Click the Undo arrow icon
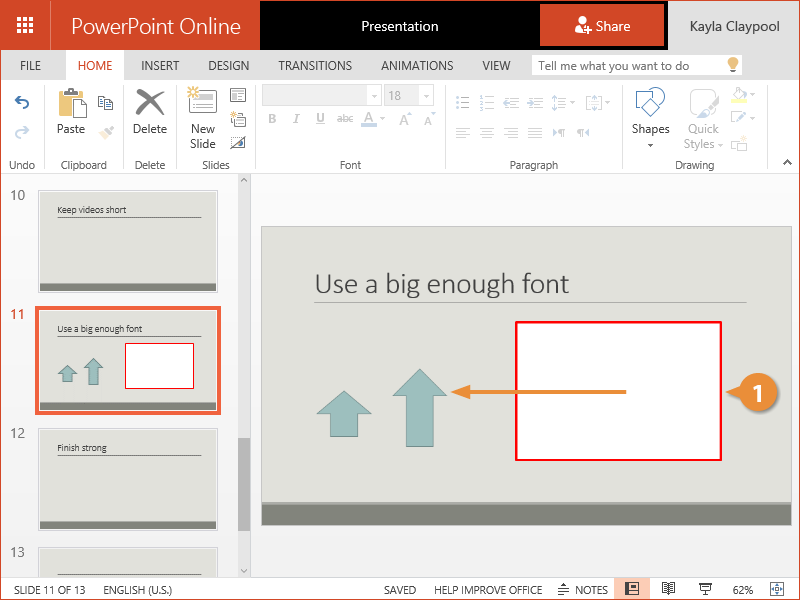800x600 pixels. (22, 103)
